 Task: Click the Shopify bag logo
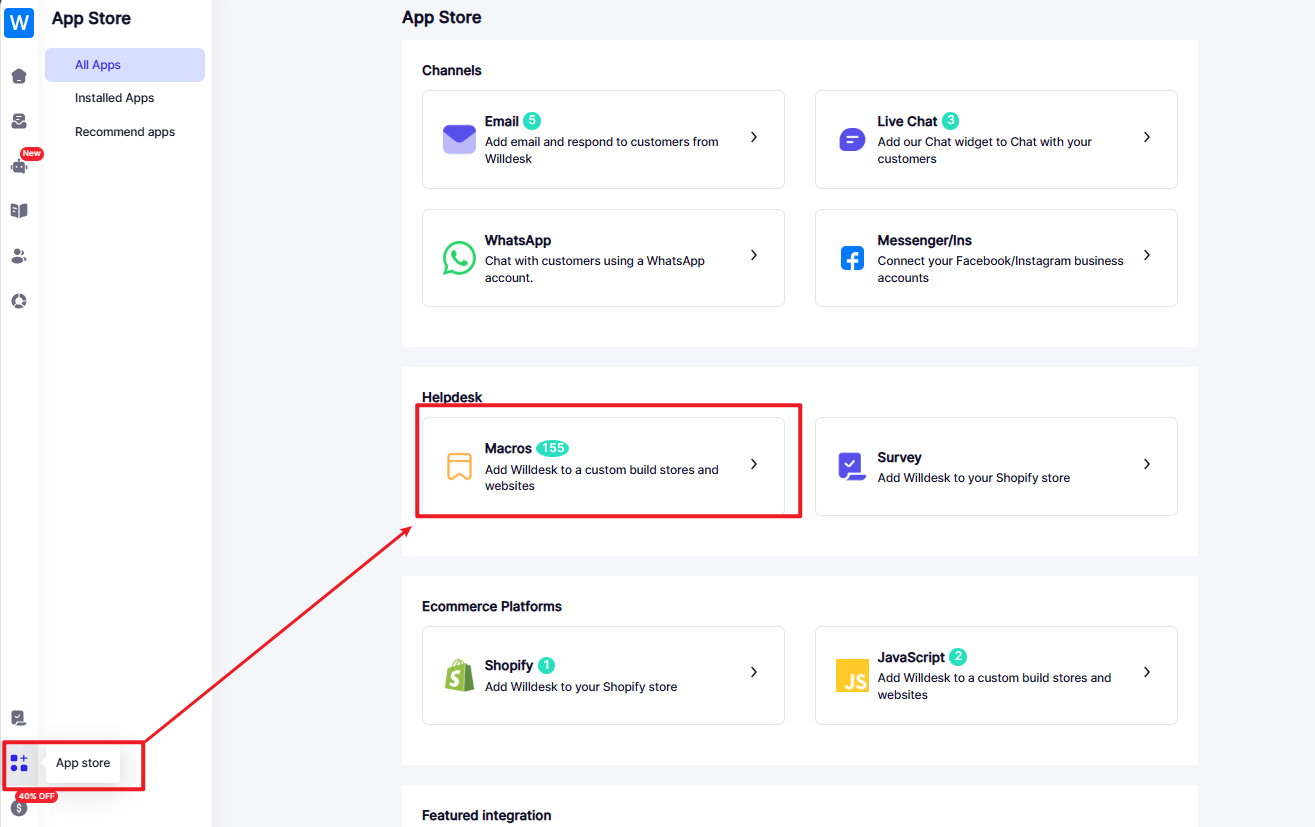coord(459,675)
